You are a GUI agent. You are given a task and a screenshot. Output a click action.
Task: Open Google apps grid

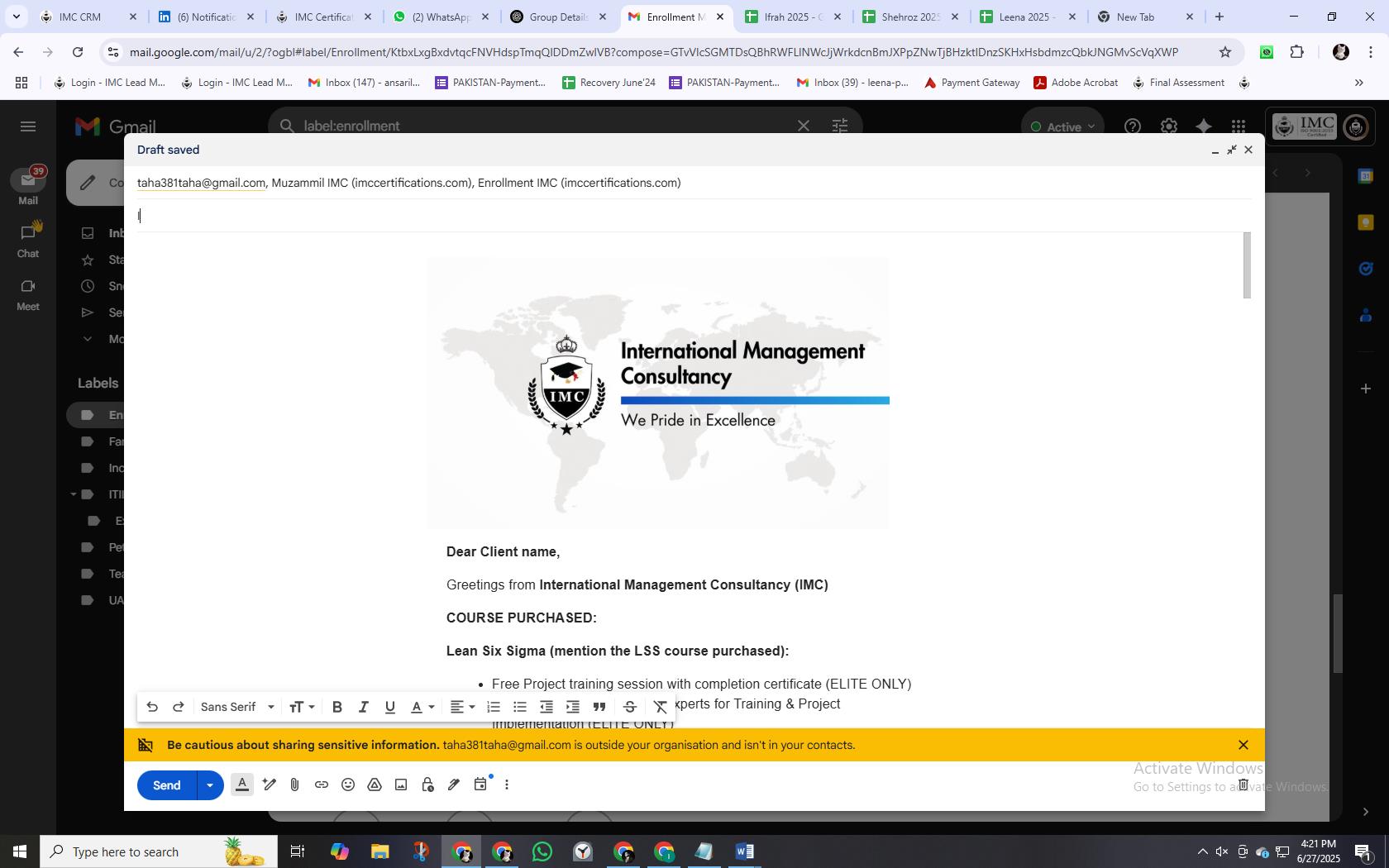(1238, 126)
